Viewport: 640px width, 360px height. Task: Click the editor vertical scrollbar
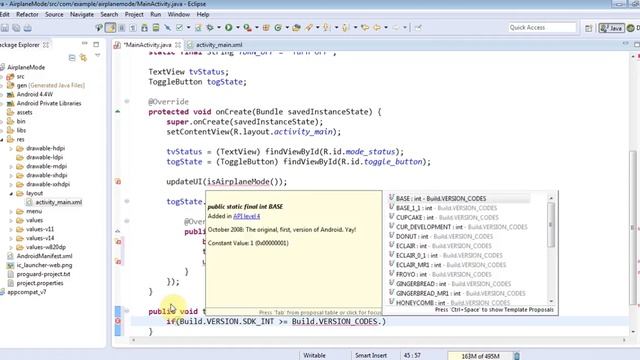[x=633, y=227]
